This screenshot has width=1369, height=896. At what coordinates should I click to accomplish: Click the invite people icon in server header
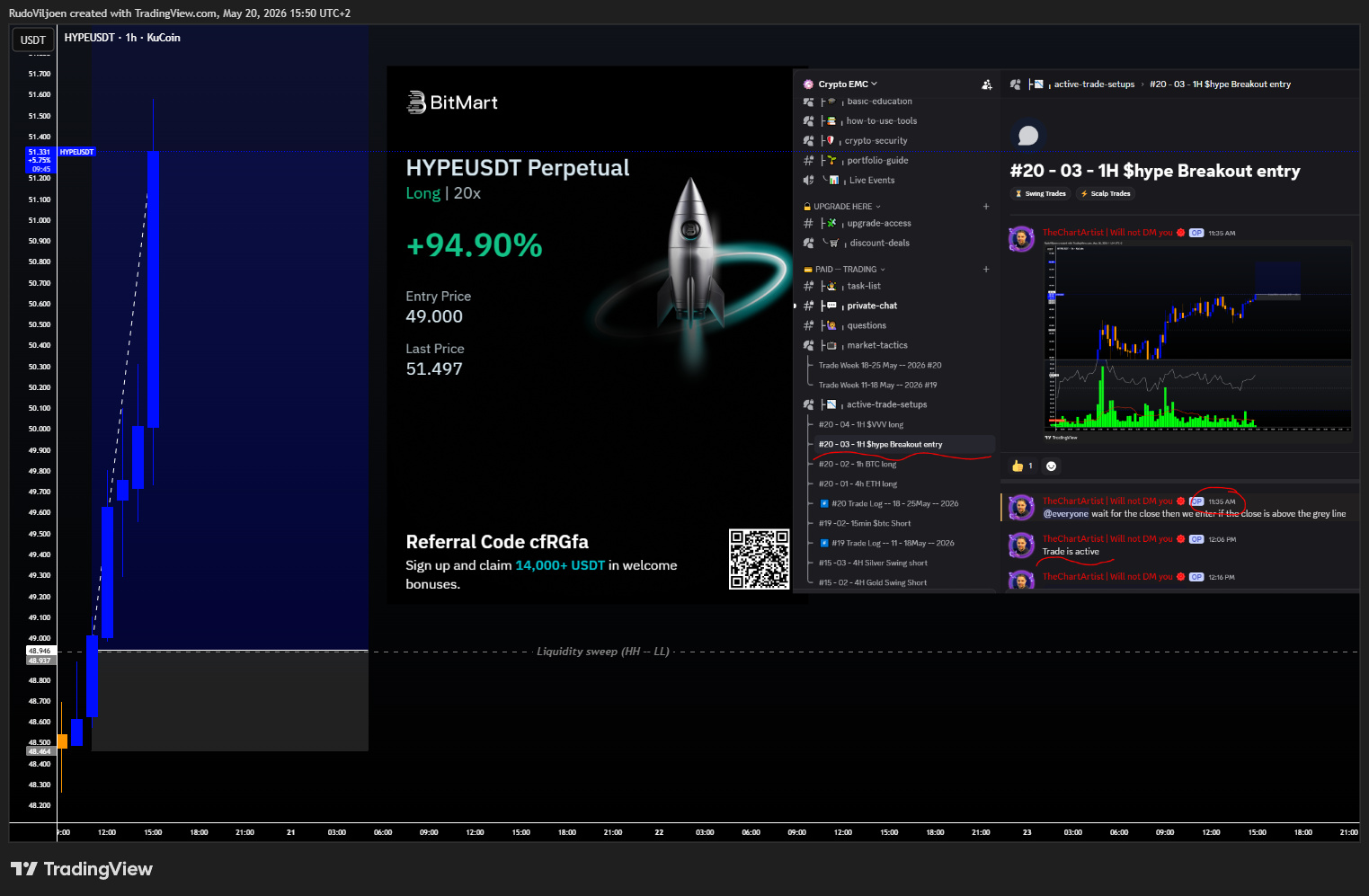pos(987,84)
